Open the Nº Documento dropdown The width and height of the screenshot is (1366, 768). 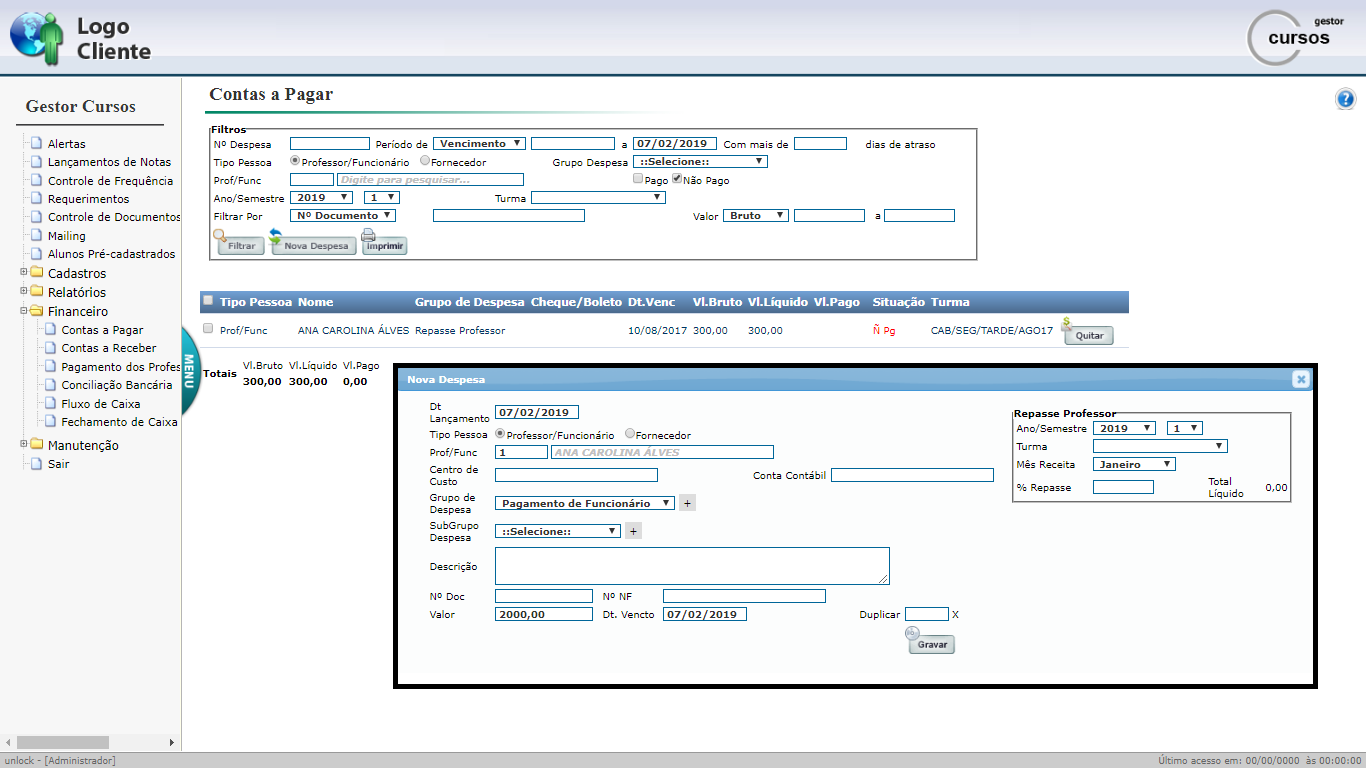point(343,216)
